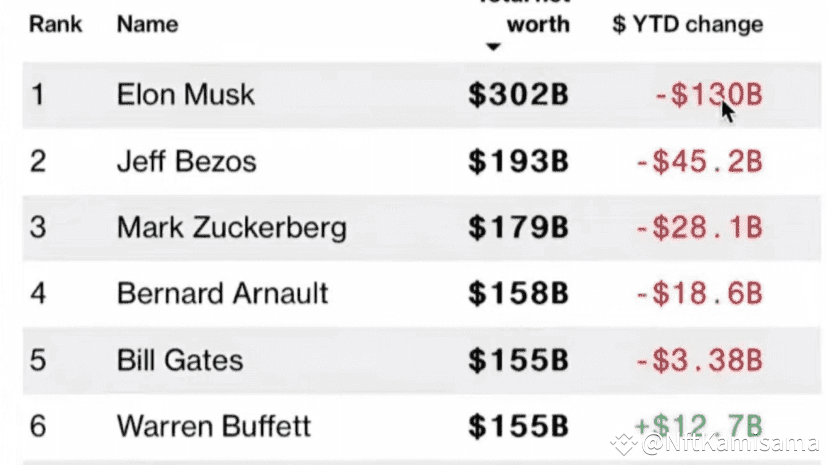Click on Bernard Arnault's name
This screenshot has height=465, width=828.
(x=222, y=293)
